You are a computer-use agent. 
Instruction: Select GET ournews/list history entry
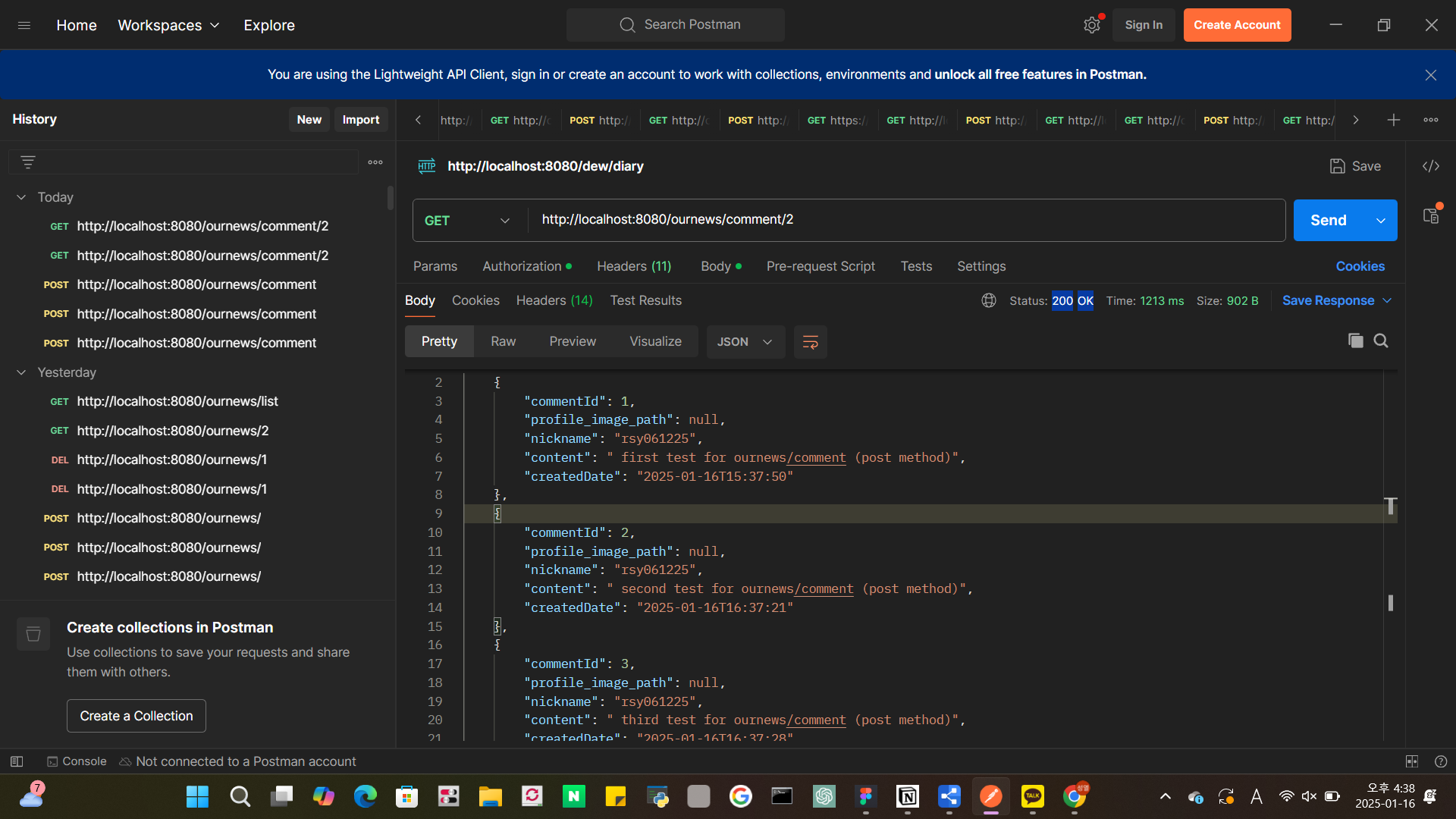[177, 402]
